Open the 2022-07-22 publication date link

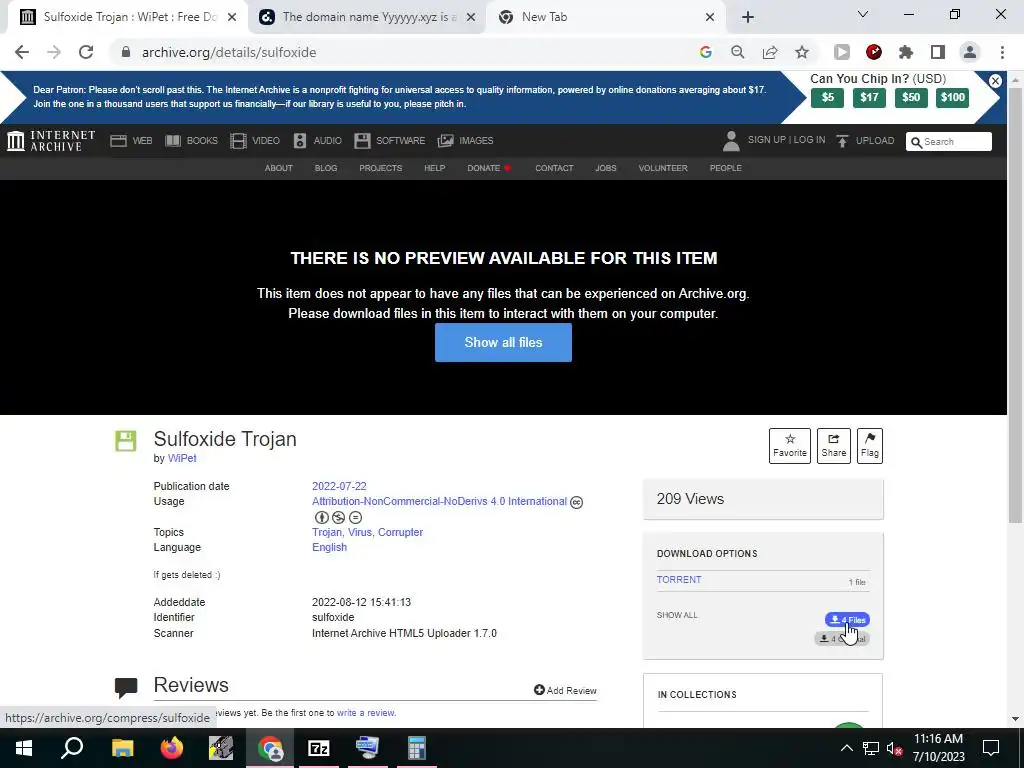click(x=339, y=487)
